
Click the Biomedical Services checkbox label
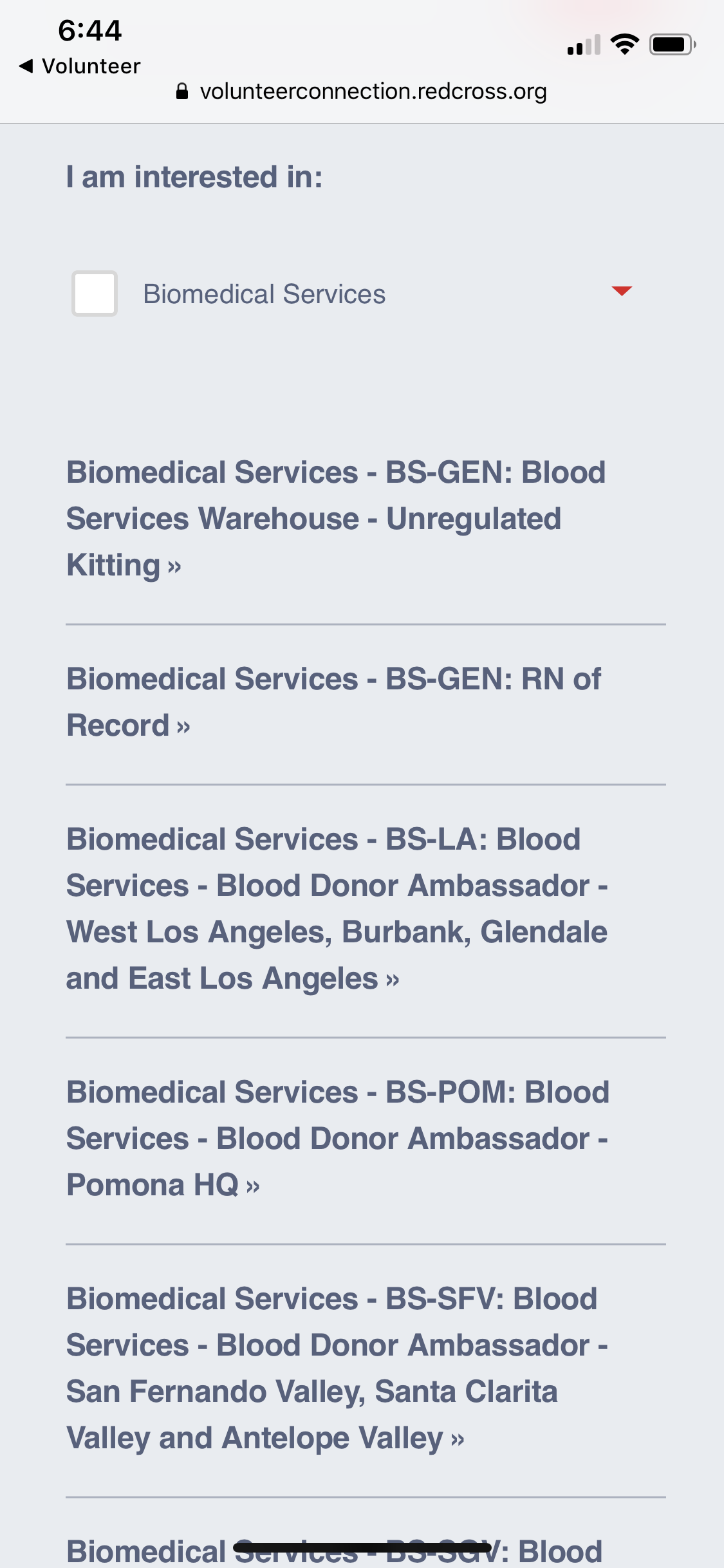point(264,294)
